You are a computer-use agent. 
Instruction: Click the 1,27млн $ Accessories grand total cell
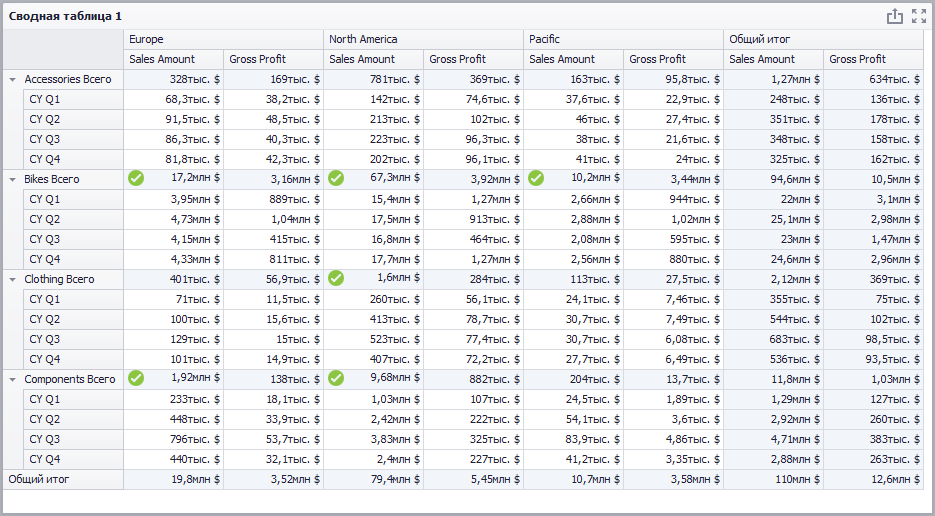tap(773, 79)
